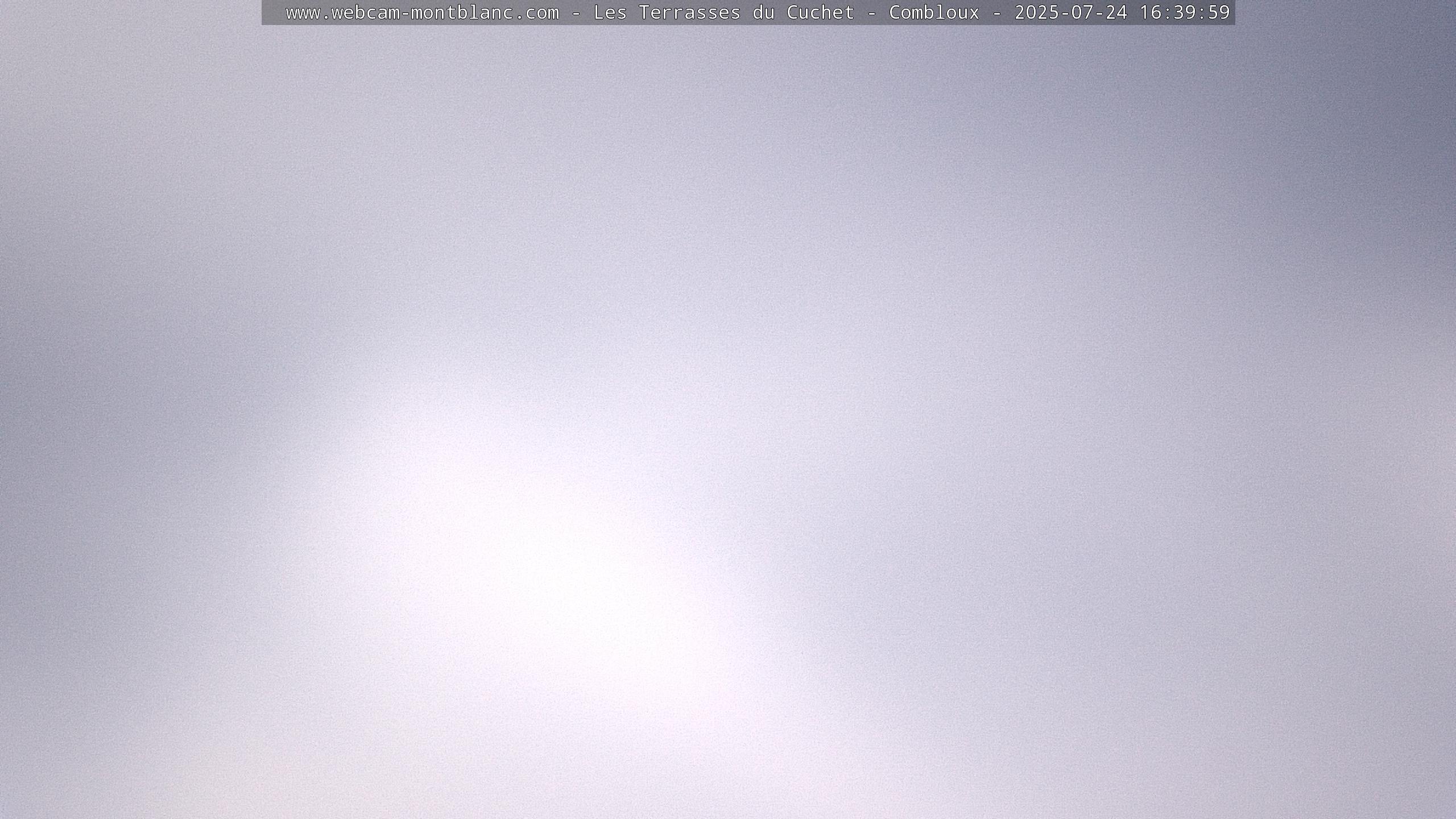The image size is (1456, 819).
Task: Click the 'Les Terrasses du Cuchet' caption
Action: (723, 13)
